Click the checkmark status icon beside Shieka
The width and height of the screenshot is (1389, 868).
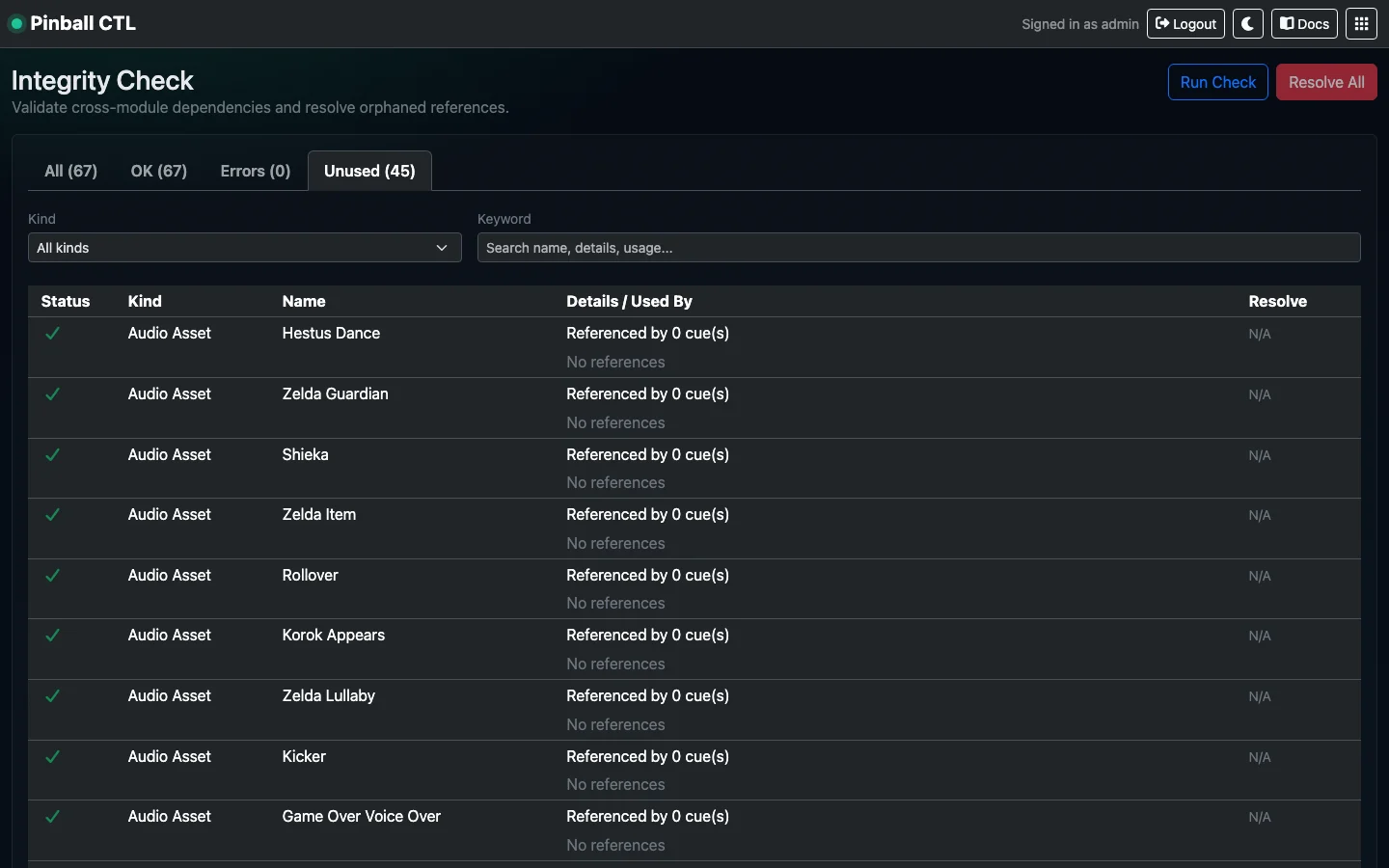pos(52,455)
